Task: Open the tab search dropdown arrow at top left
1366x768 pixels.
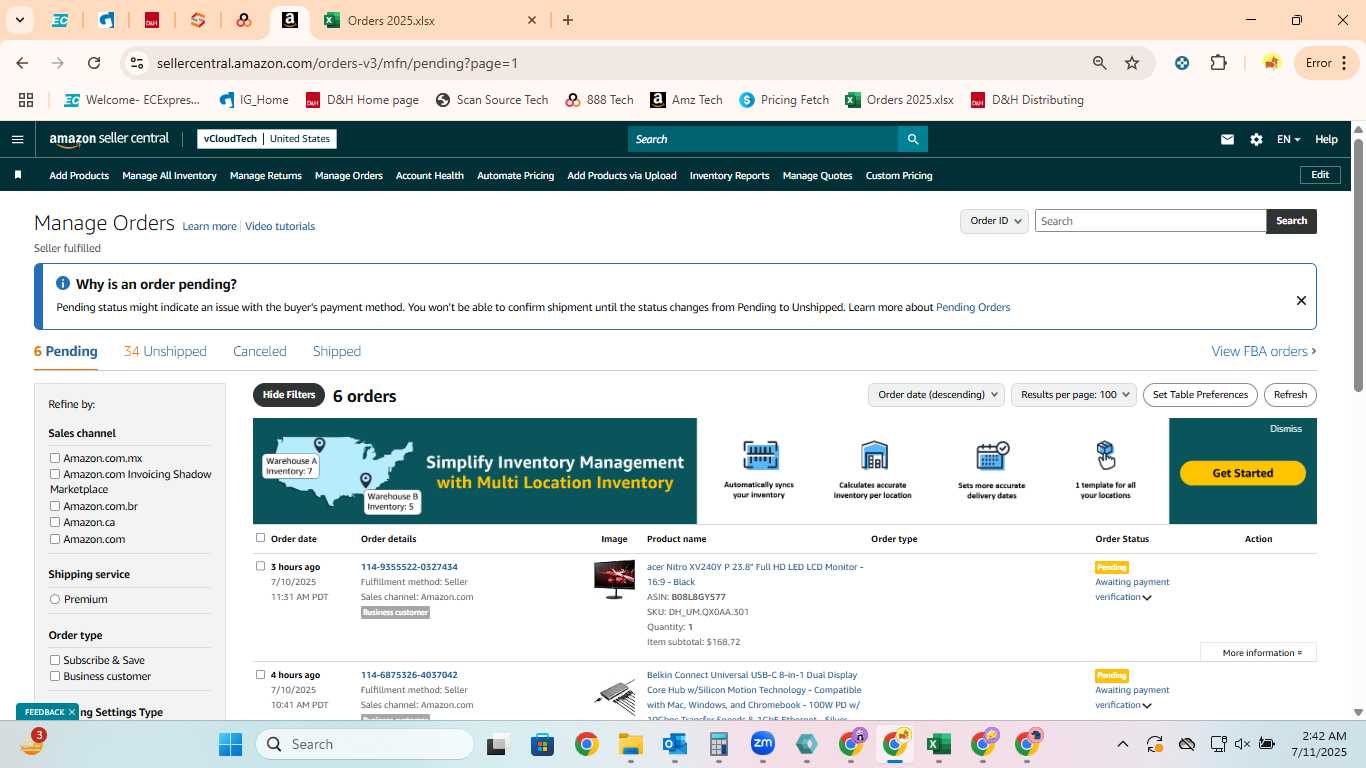Action: coord(20,20)
